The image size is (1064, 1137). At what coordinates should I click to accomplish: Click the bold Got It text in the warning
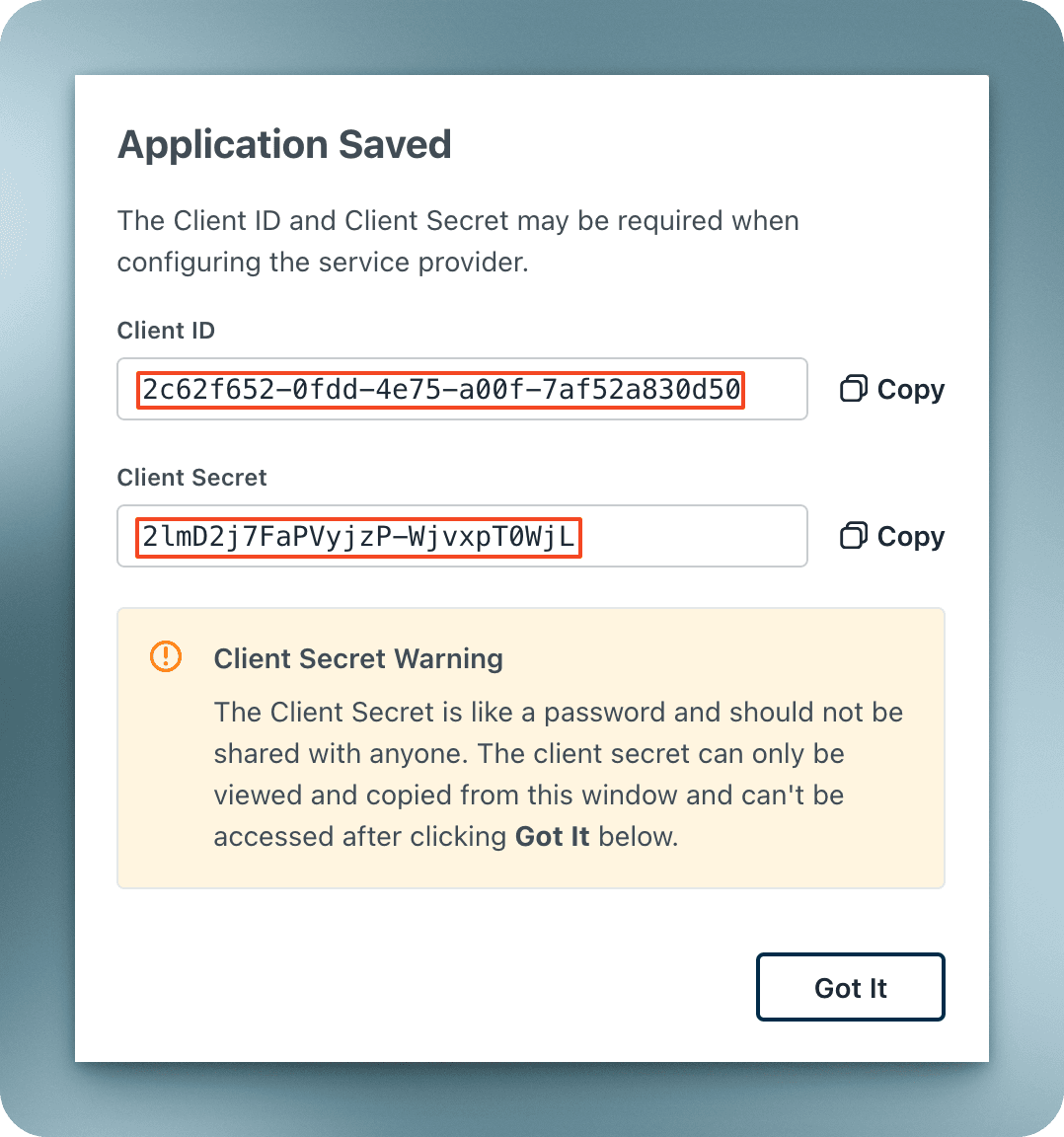pyautogui.click(x=552, y=835)
